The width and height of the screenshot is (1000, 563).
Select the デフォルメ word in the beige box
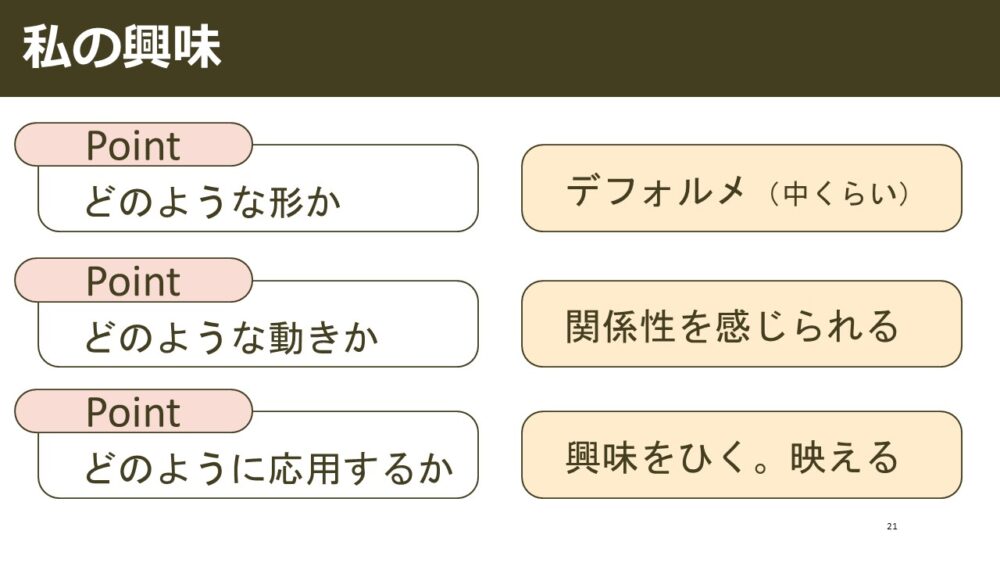(656, 190)
